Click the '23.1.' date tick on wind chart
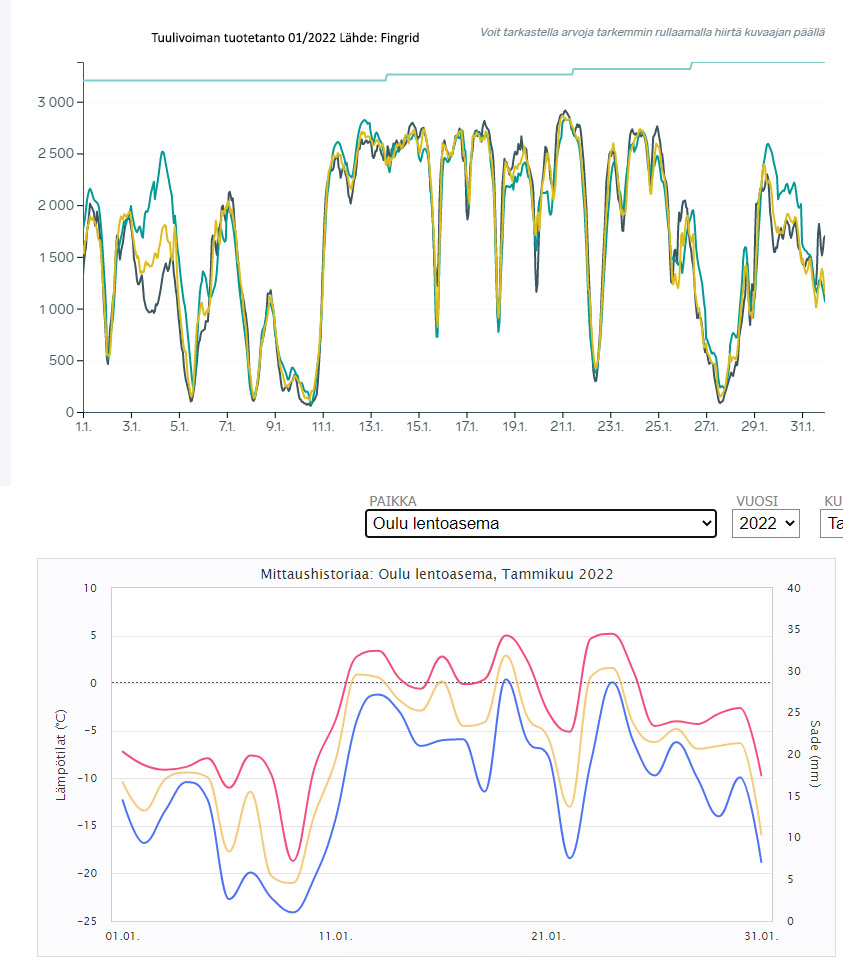The height and width of the screenshot is (969, 843). (x=610, y=426)
